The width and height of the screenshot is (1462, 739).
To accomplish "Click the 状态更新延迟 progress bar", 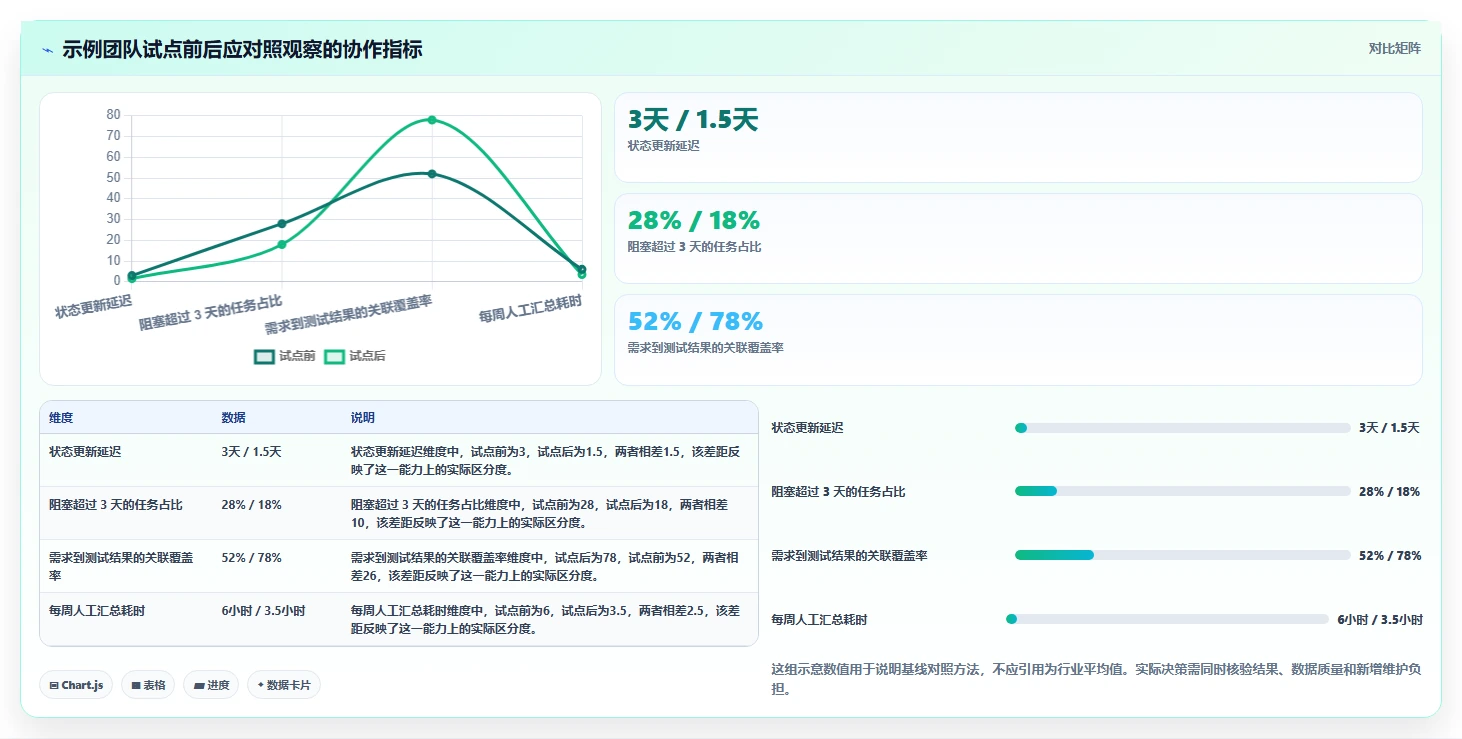I will 1182,428.
